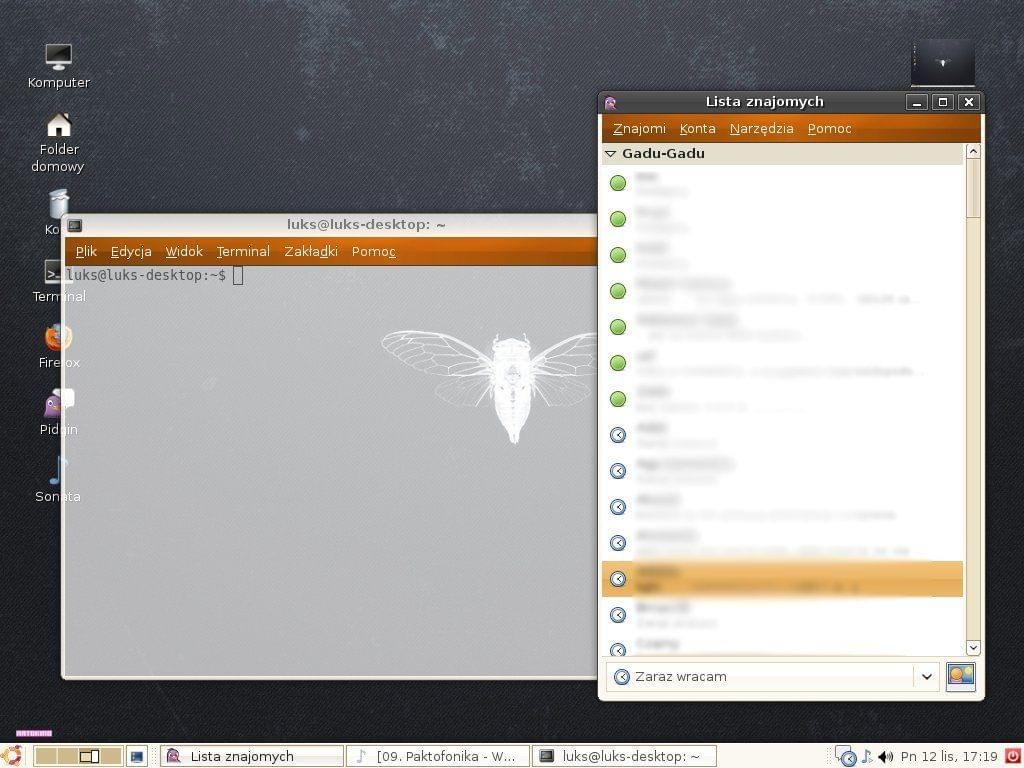This screenshot has height=768, width=1024.
Task: Click the red power button in panel
Action: (x=1012, y=757)
